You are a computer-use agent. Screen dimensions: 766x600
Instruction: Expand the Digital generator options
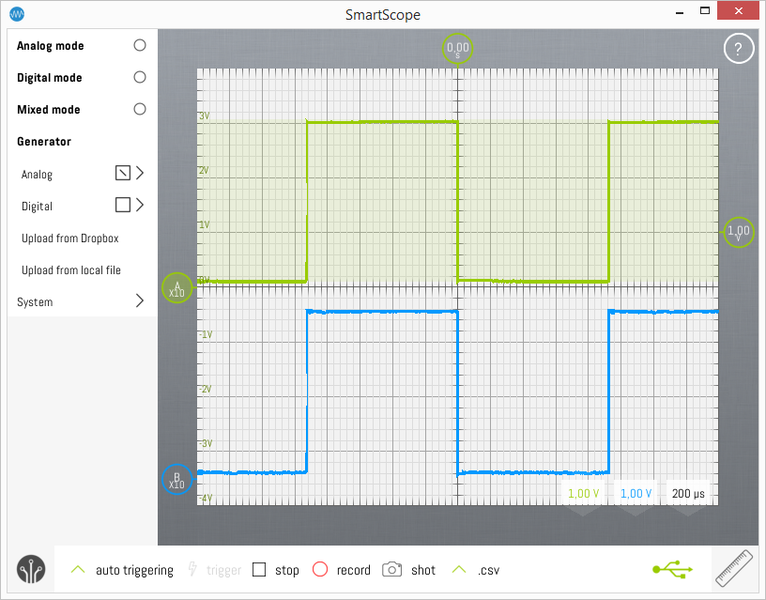pyautogui.click(x=139, y=205)
